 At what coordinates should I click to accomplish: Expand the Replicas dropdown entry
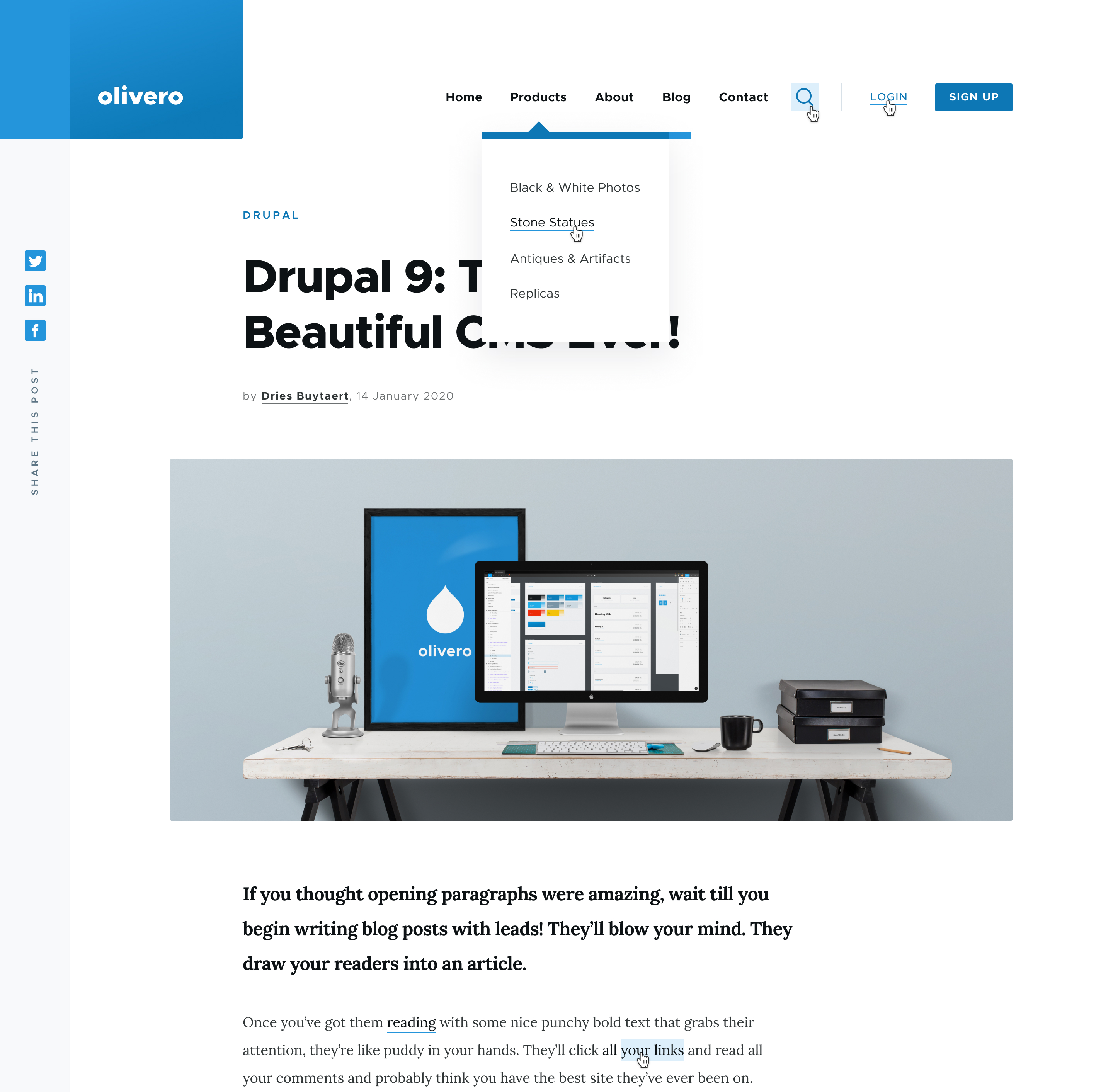click(534, 293)
